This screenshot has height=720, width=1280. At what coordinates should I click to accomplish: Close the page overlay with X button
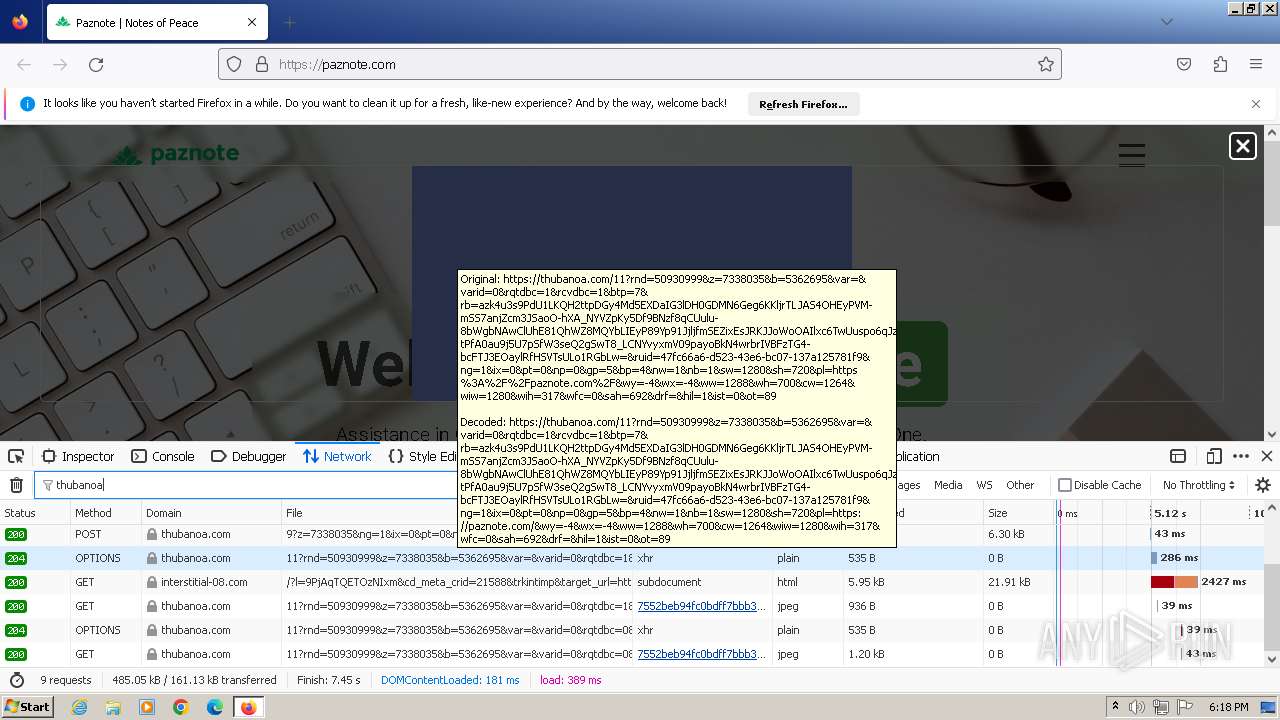pos(1242,146)
